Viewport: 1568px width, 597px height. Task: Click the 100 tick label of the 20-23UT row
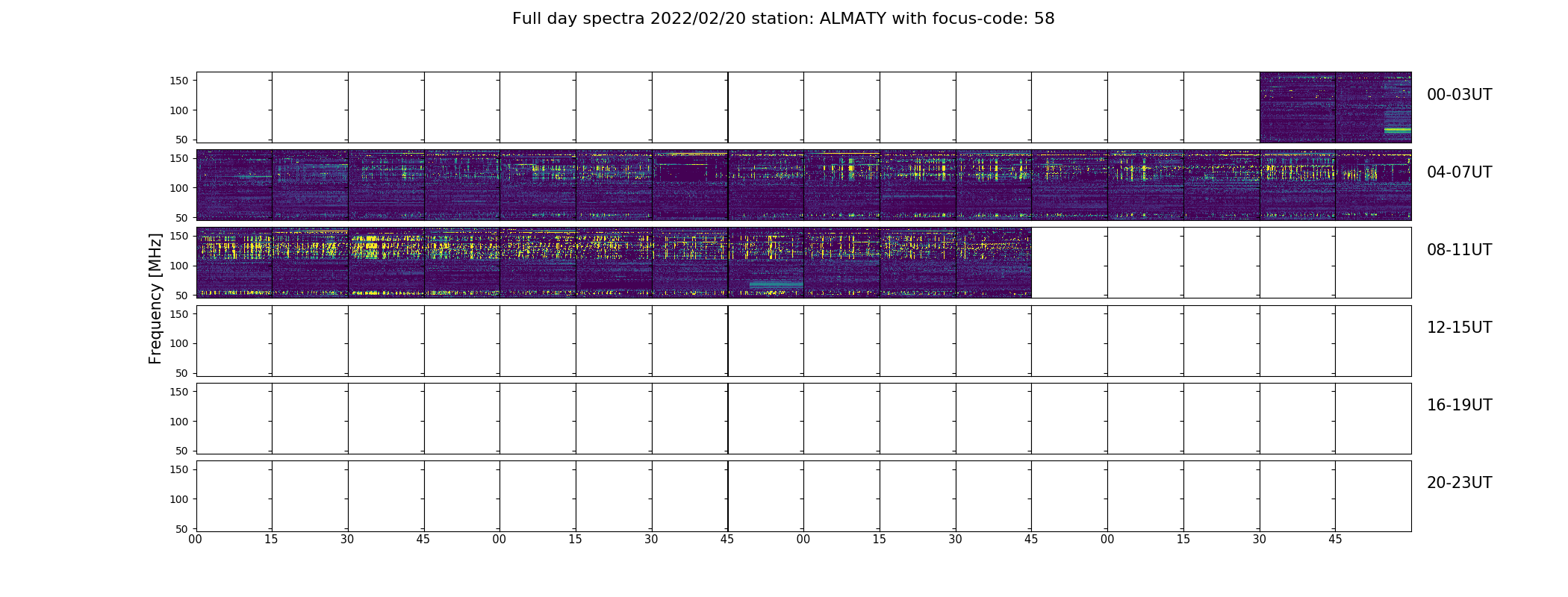click(179, 499)
